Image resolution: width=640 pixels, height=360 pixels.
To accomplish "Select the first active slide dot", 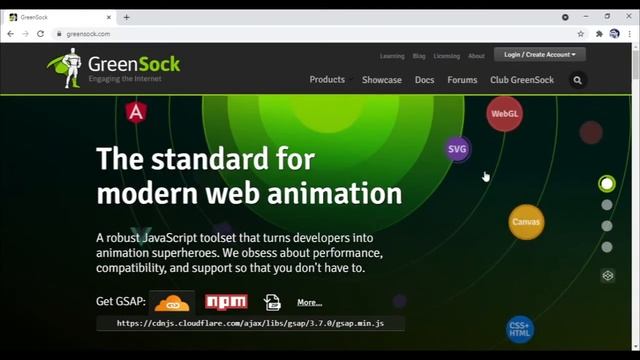I will tap(607, 184).
